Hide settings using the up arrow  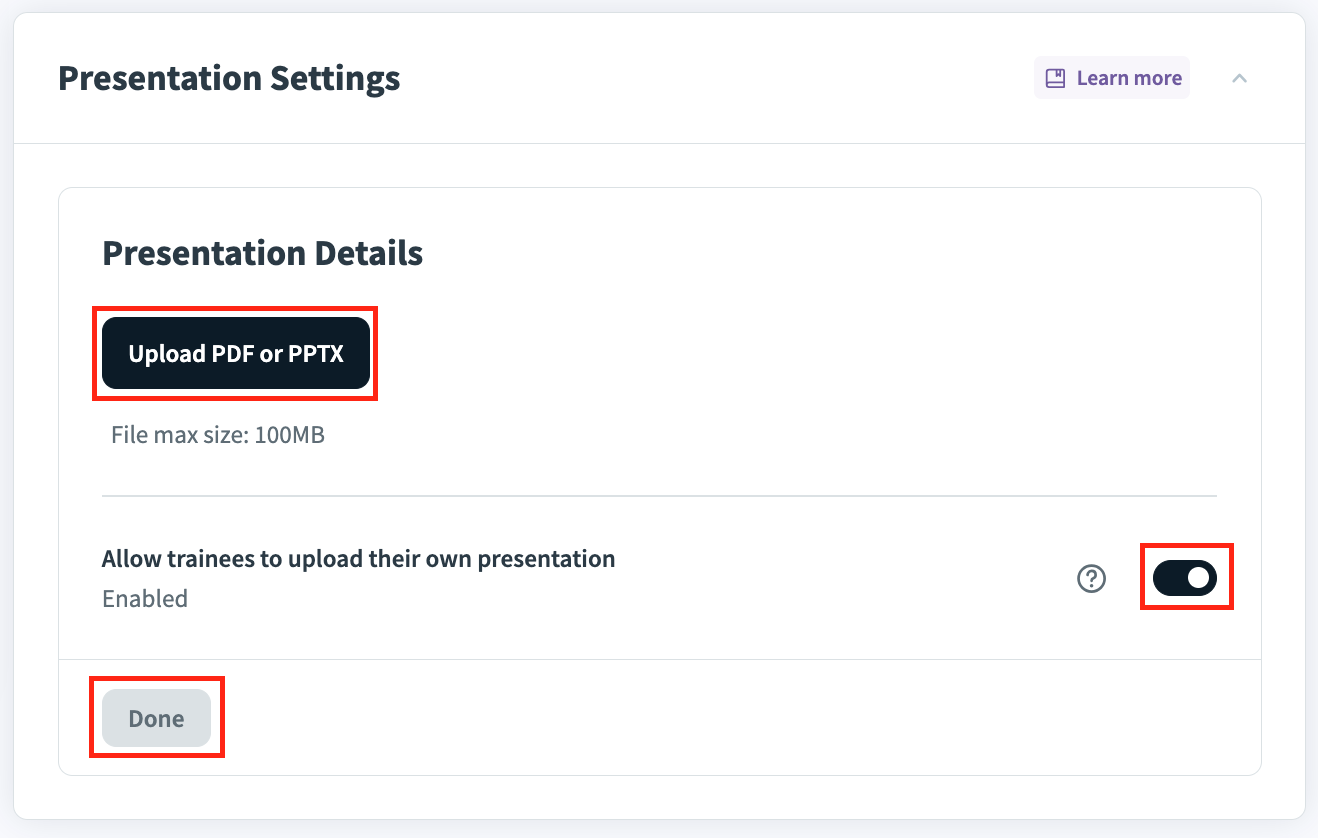1239,78
